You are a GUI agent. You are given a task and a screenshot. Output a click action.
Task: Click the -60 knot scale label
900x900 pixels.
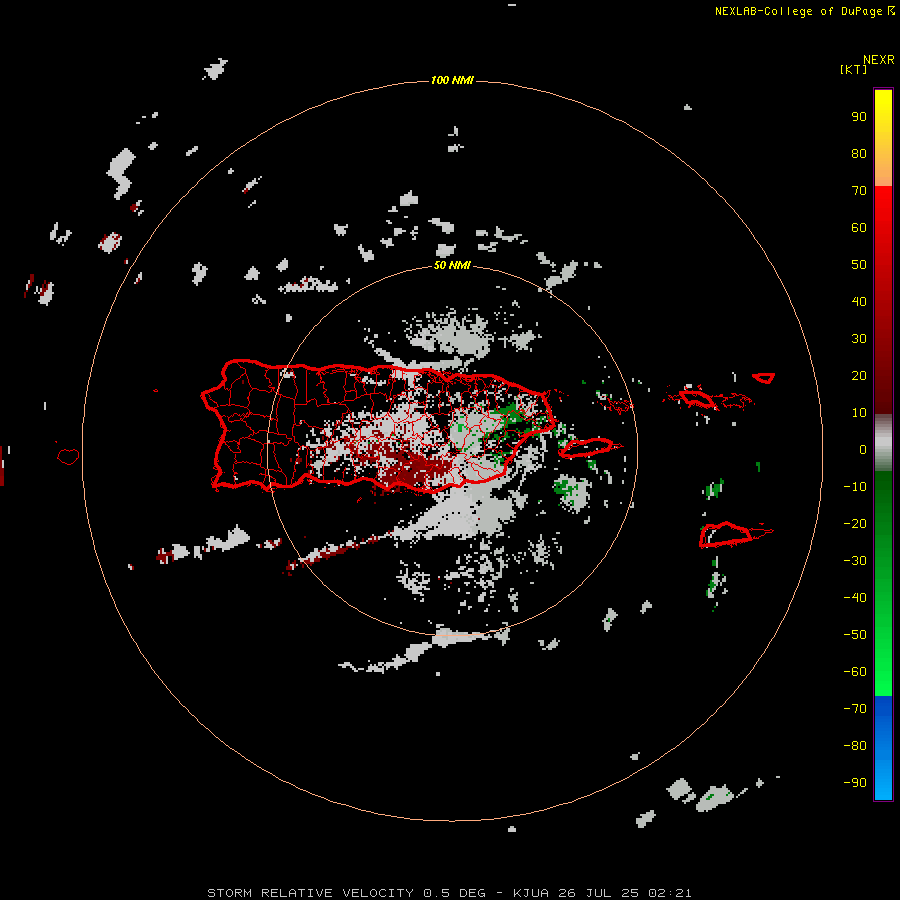[855, 672]
